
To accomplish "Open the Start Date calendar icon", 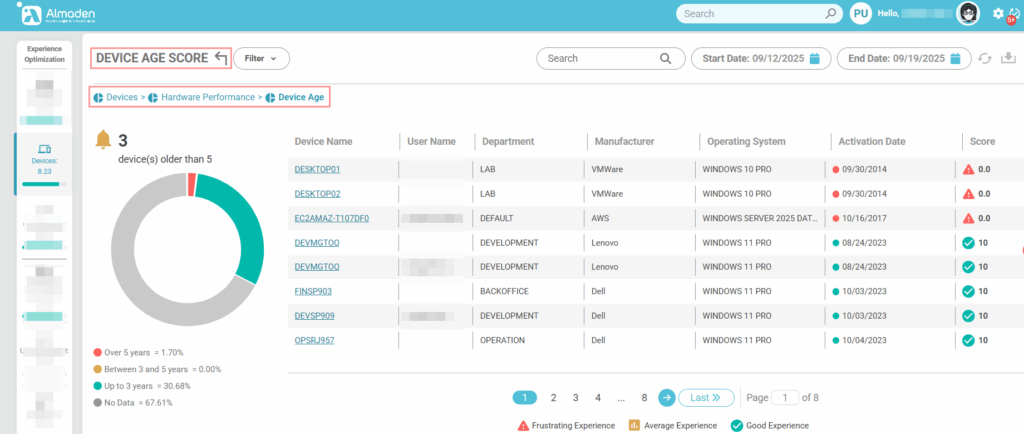I will [x=814, y=59].
